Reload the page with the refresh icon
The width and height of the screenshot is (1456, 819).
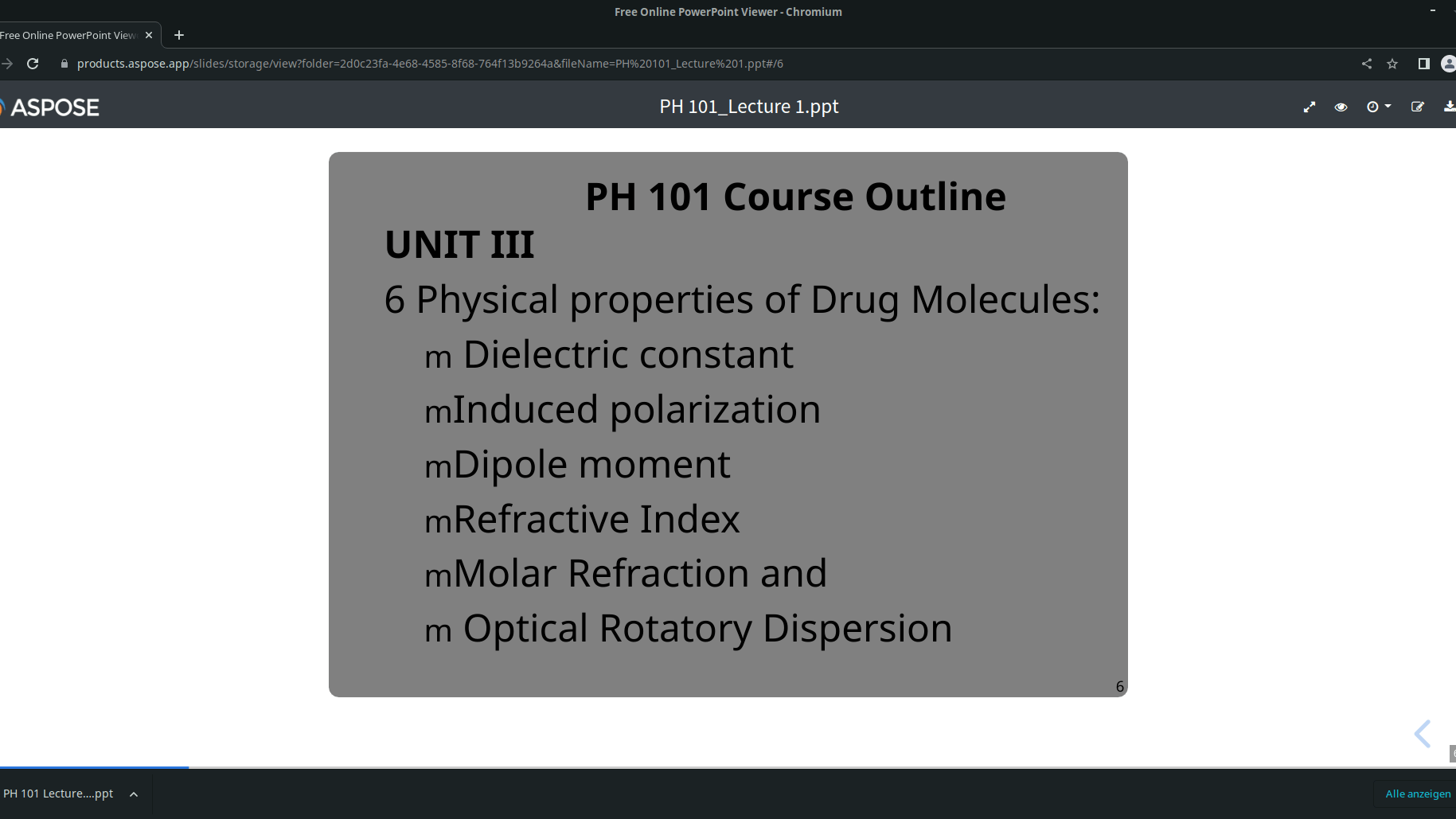click(x=33, y=64)
